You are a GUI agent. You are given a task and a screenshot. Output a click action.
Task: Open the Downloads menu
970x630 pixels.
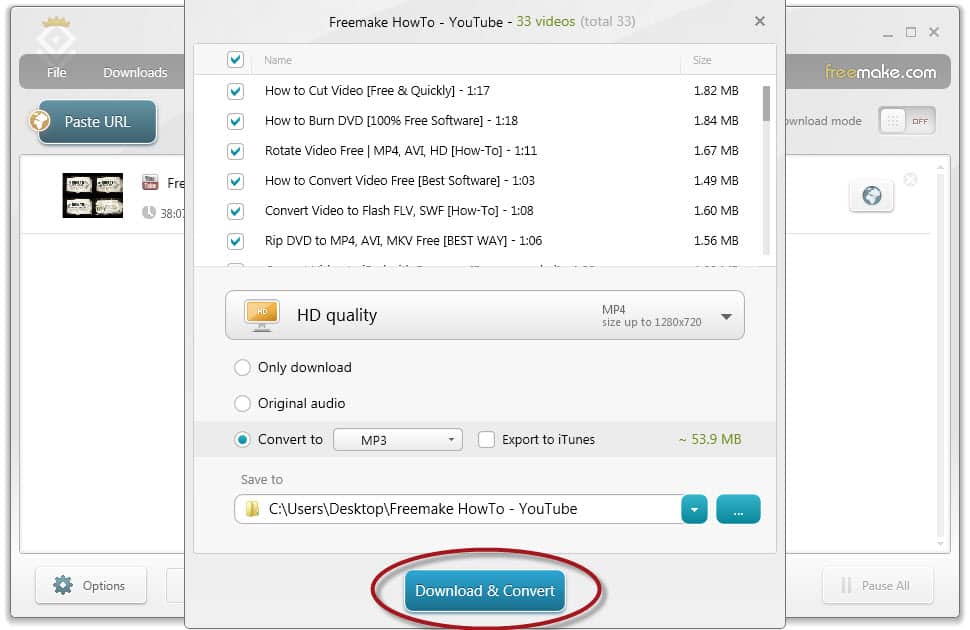135,72
